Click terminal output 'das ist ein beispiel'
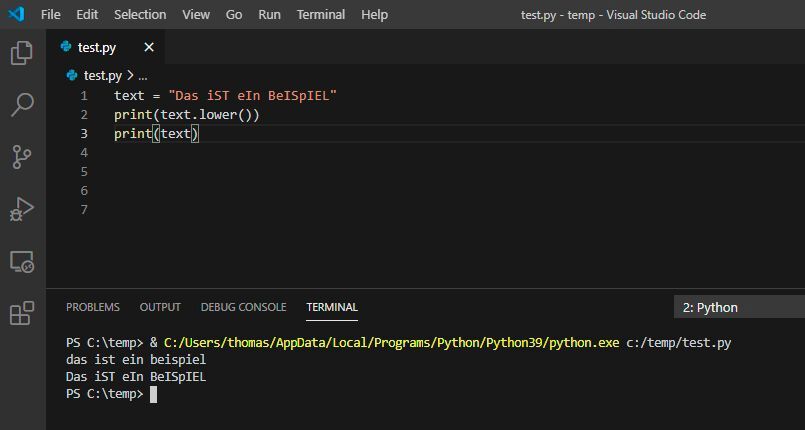 [x=136, y=359]
